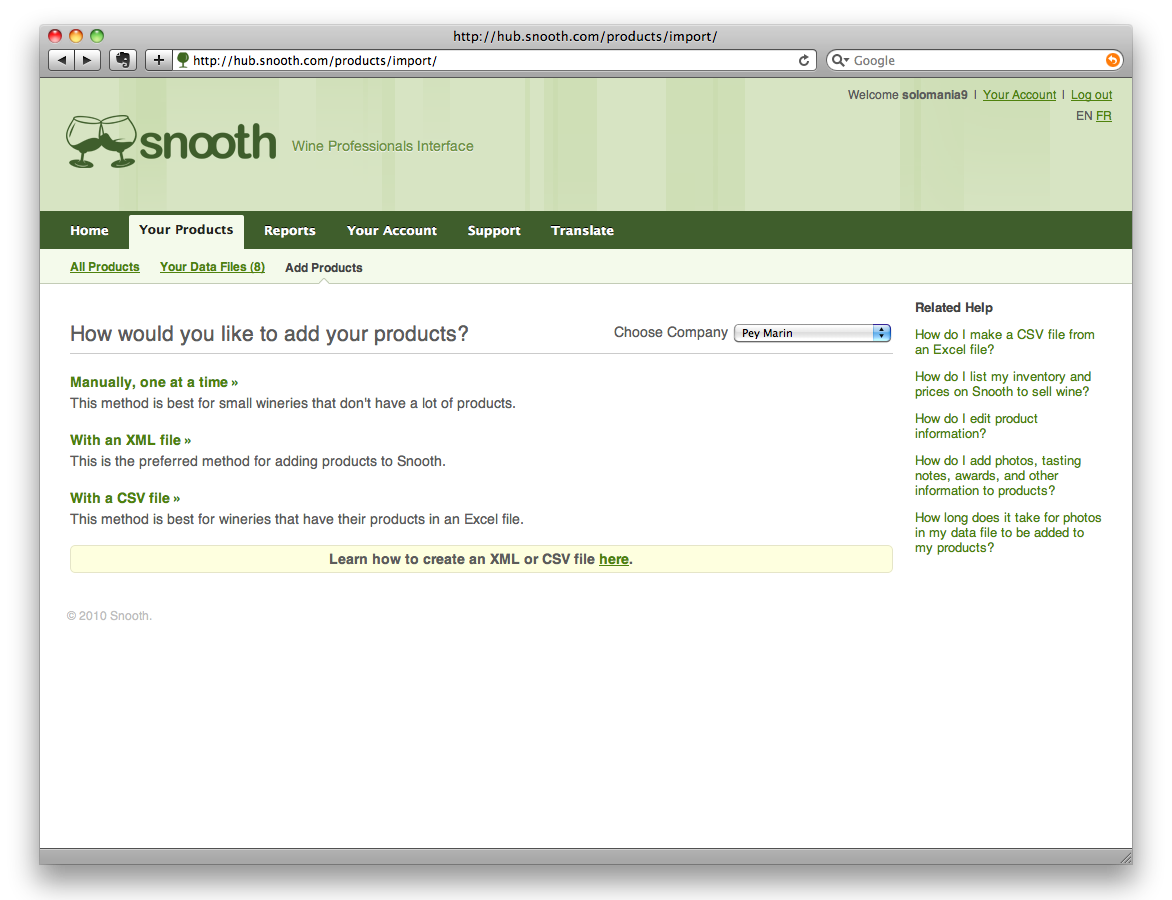Click the yellow minimize window button
The height and width of the screenshot is (900, 1172).
75,35
